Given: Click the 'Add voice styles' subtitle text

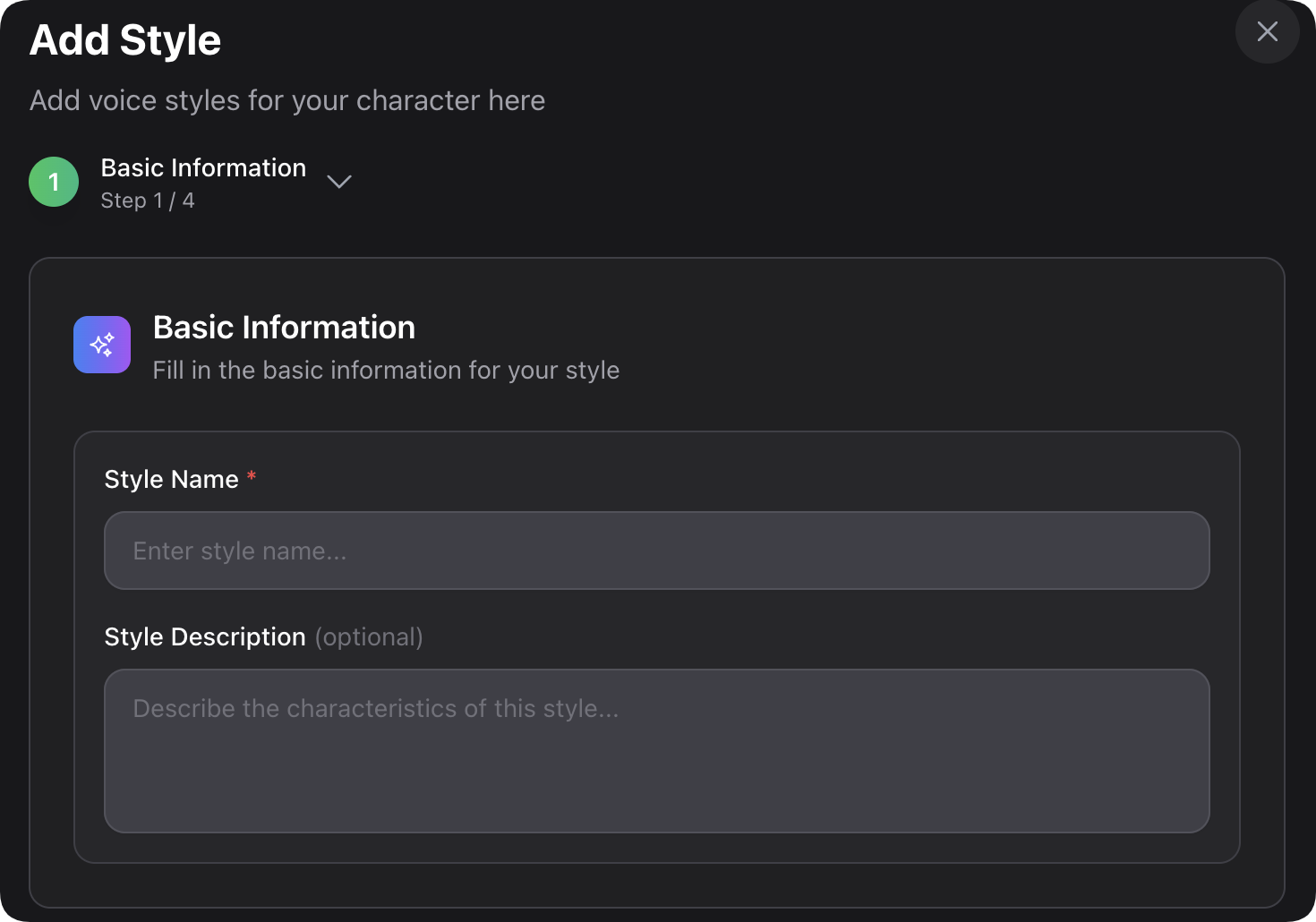Looking at the screenshot, I should (x=286, y=100).
